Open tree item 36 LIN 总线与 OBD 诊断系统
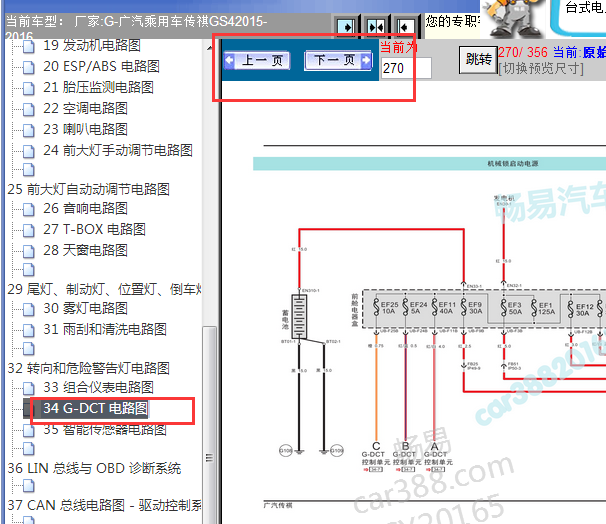Screen dimensions: 606x524 94,468
